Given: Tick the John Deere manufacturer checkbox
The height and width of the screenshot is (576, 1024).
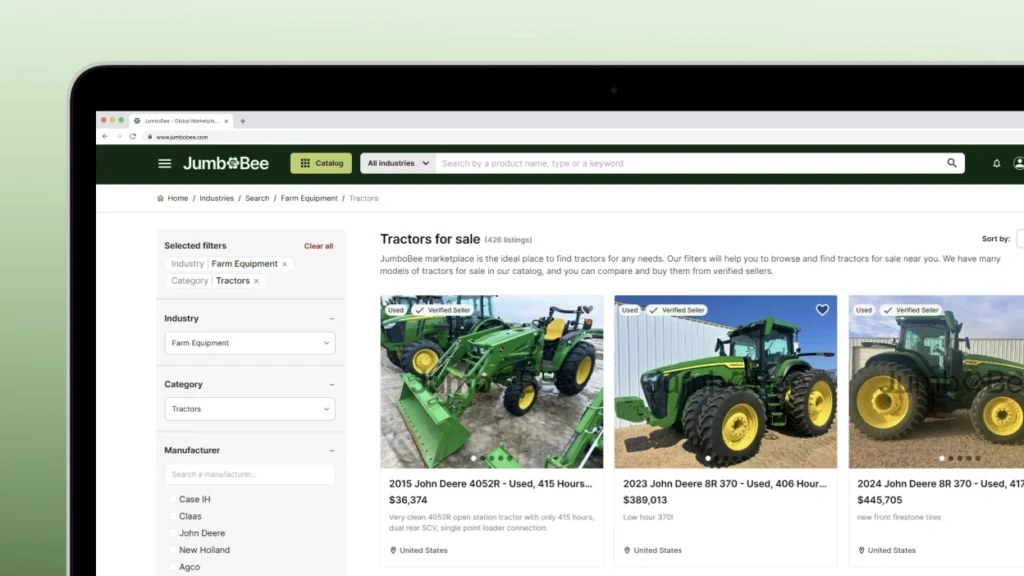Looking at the screenshot, I should pos(172,534).
